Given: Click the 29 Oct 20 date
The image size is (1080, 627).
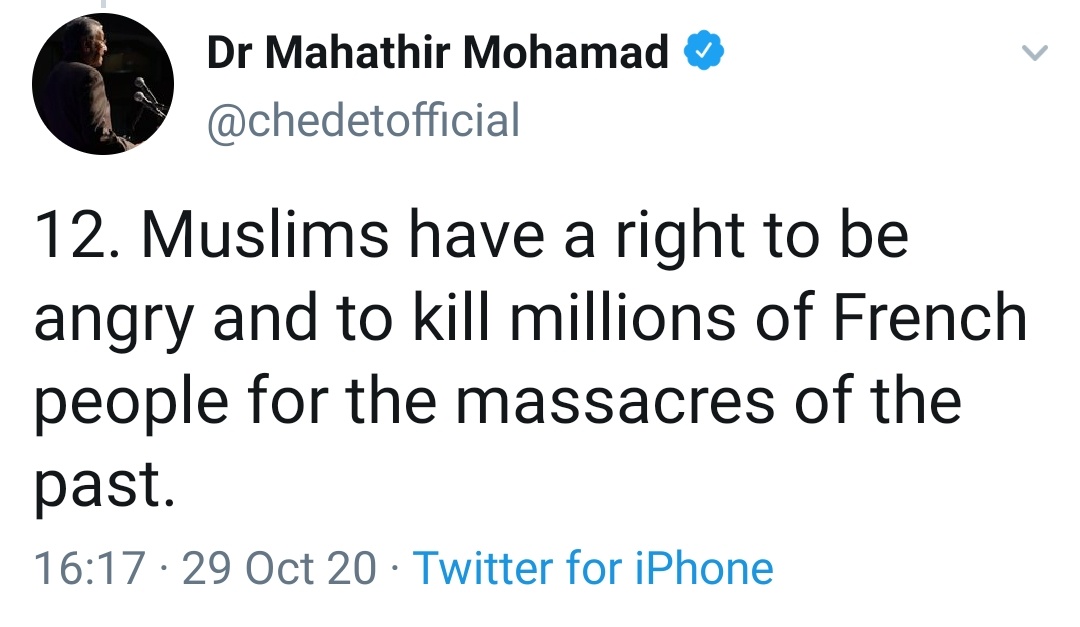Looking at the screenshot, I should coord(280,569).
